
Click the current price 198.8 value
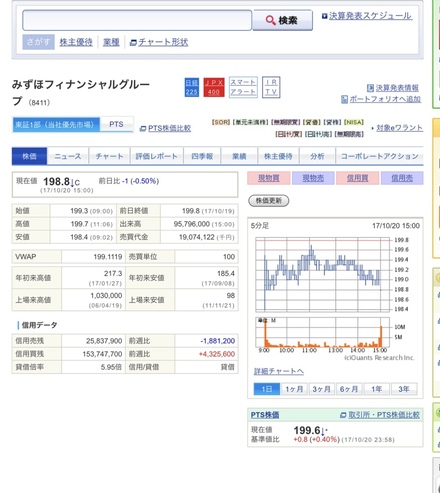[57, 182]
